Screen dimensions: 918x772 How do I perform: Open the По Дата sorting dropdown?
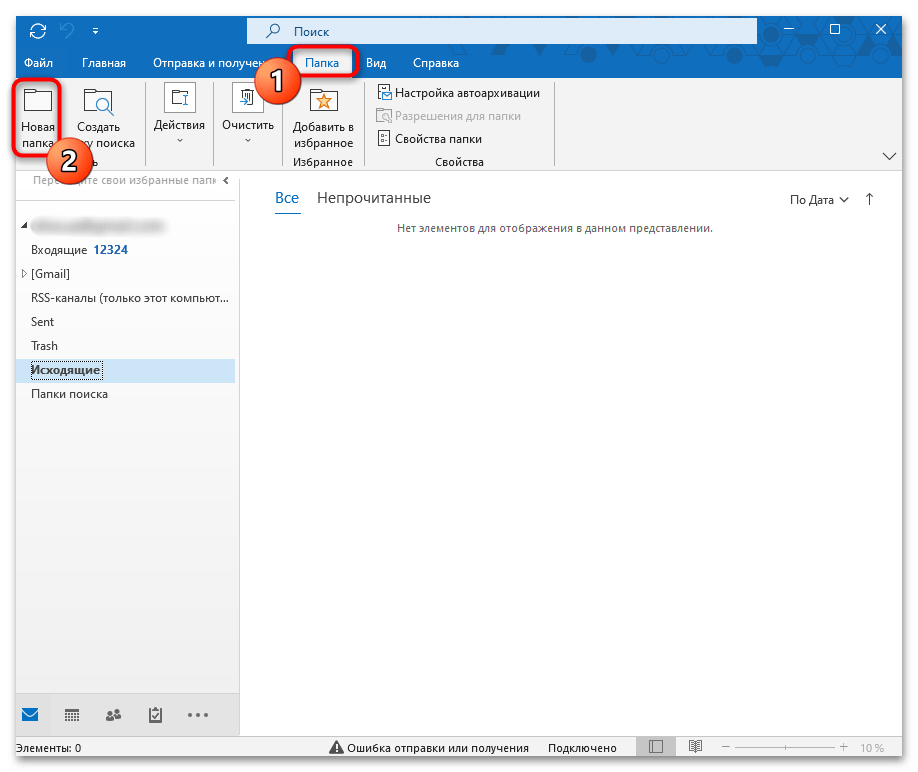pos(818,199)
